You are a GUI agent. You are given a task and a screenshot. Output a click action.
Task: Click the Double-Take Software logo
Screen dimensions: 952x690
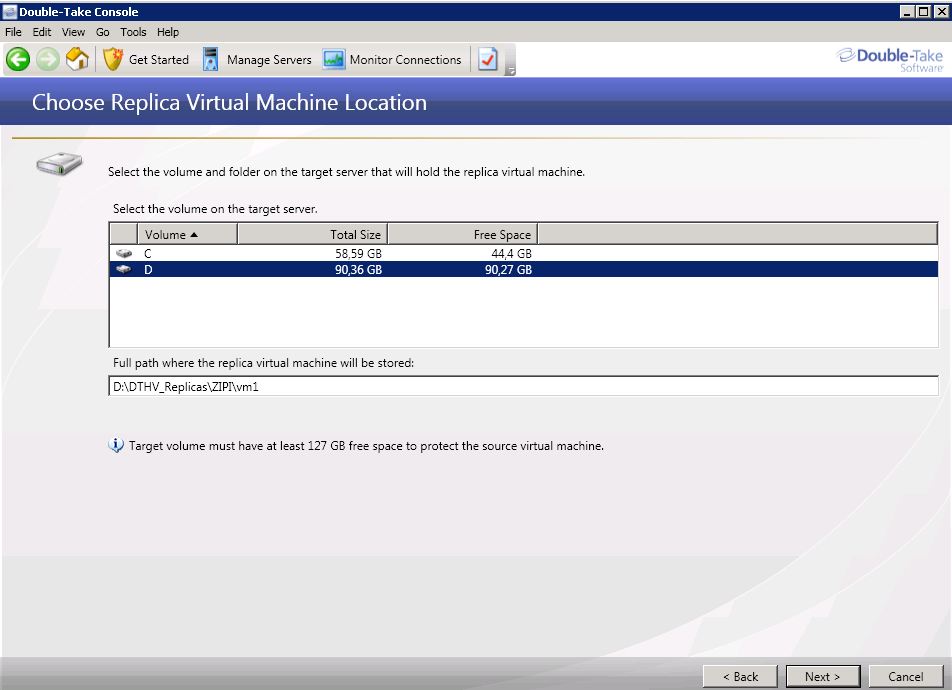coord(890,60)
